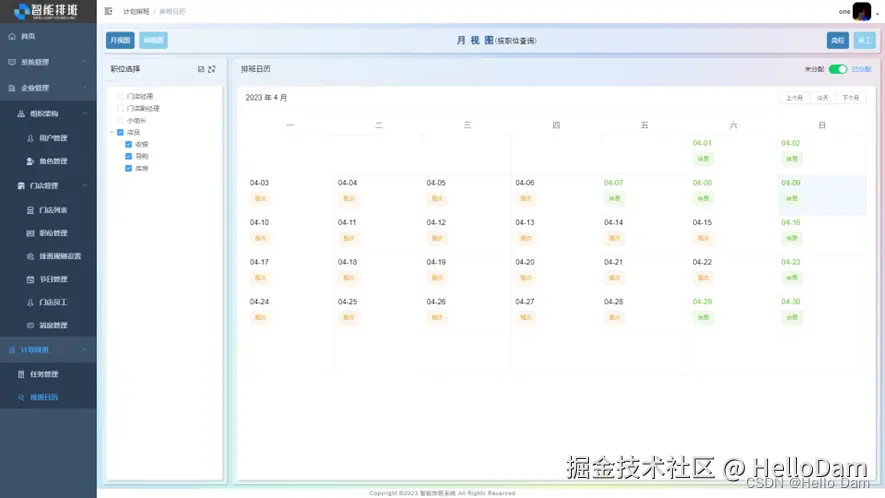
Task: Click the 休息 tag on 04-01
Action: point(703,159)
